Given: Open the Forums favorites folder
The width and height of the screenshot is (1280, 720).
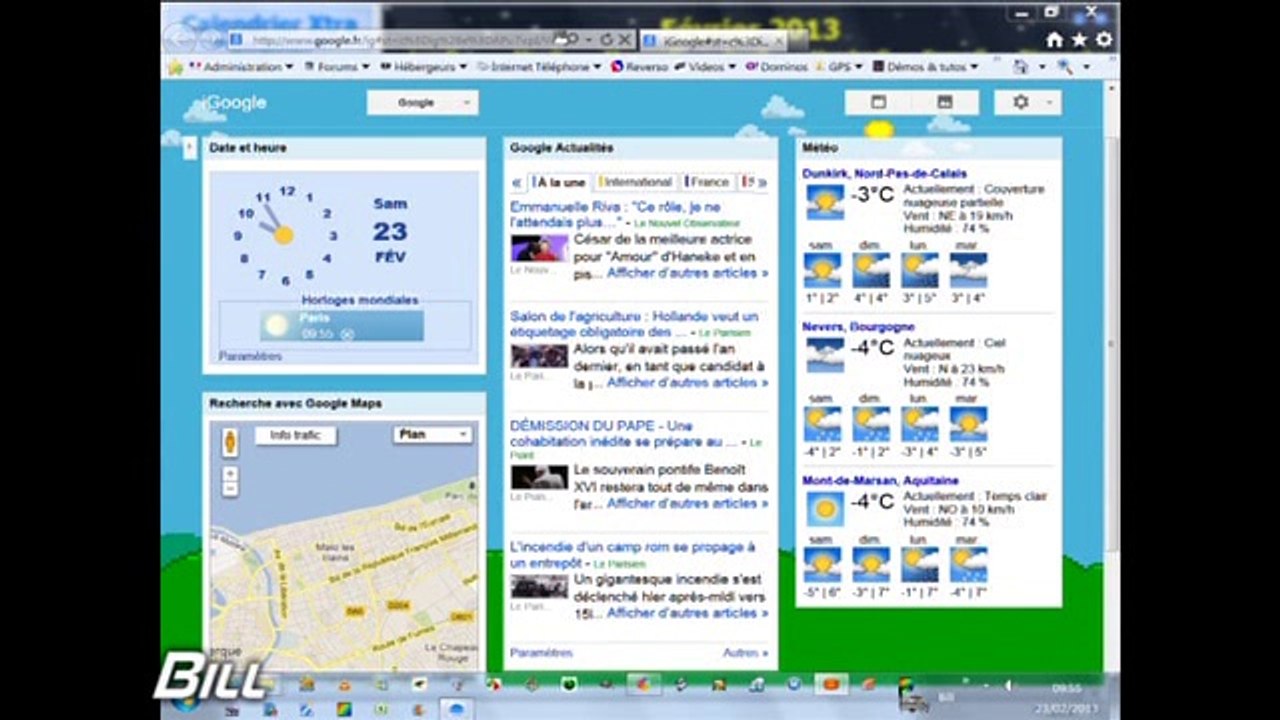Looking at the screenshot, I should tap(336, 67).
